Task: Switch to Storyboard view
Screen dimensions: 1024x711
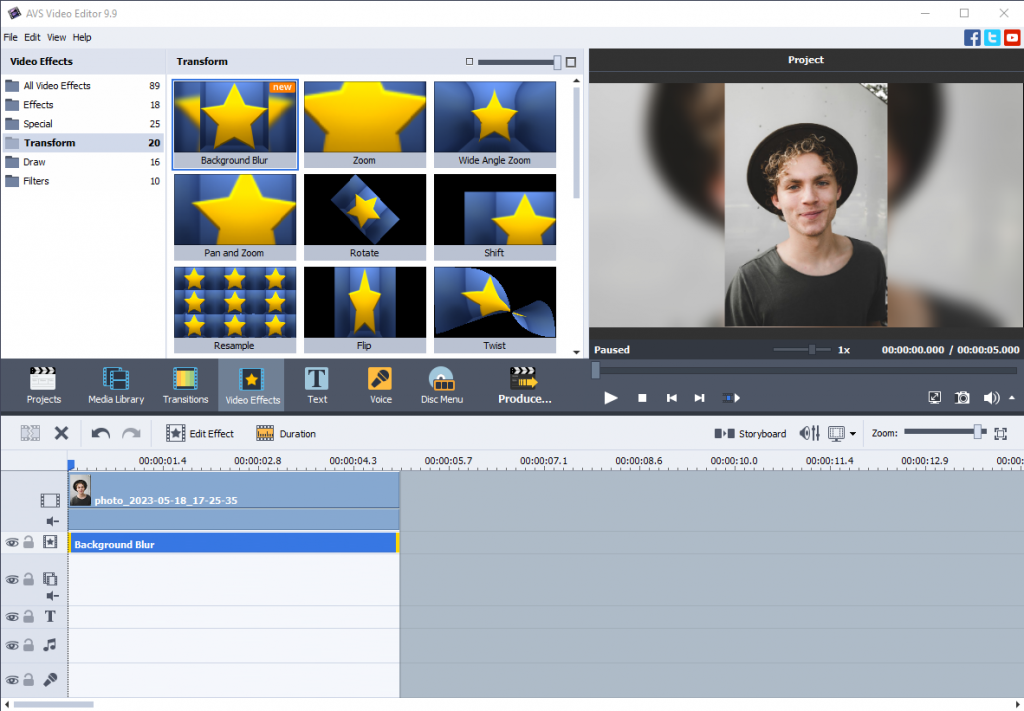Action: [749, 433]
